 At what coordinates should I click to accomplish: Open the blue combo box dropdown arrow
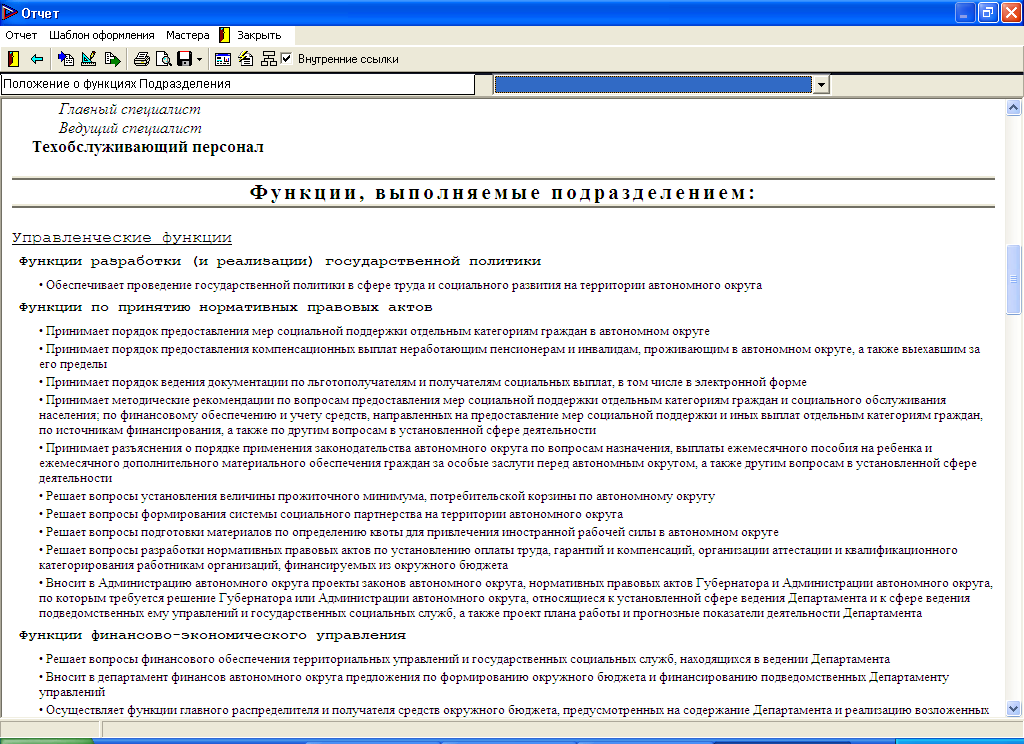[821, 85]
